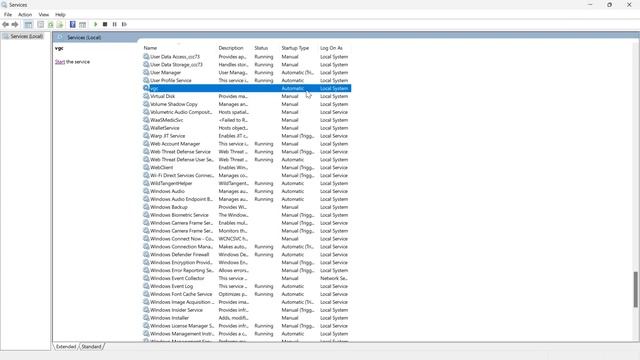Select the Windows Insider Service row
Viewport: 640px width, 360px height.
(247, 310)
